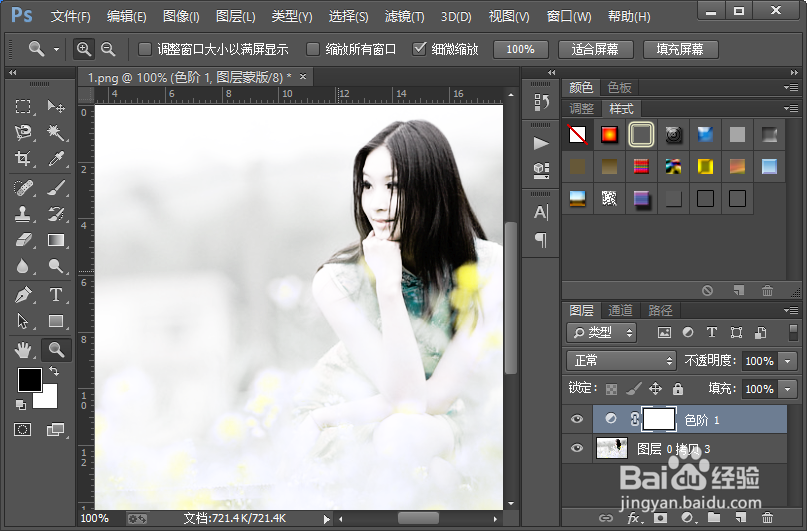Open the 文件(F) menu

point(71,16)
